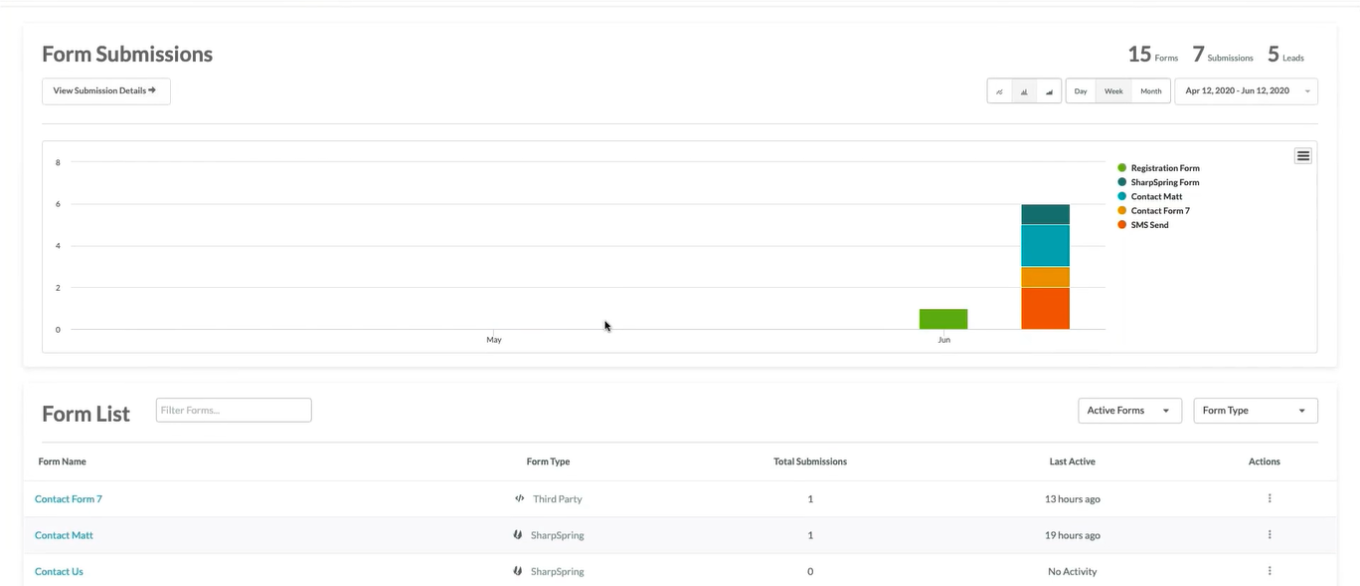
Task: Expand the Form Type filter dropdown
Action: tap(1255, 411)
